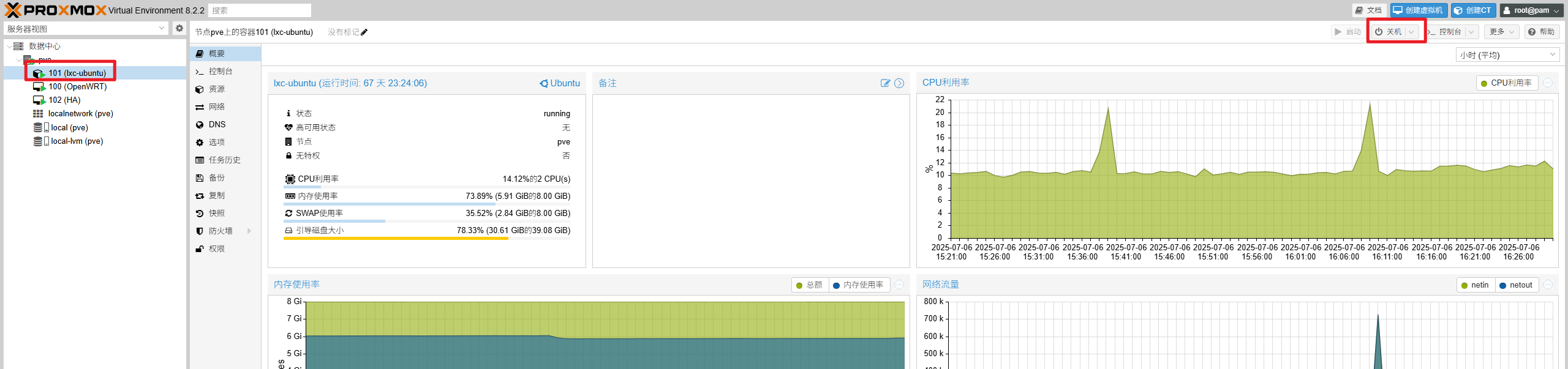This screenshot has height=369, width=1568.
Task: Expand the 关机 shutdown dropdown arrow
Action: (1411, 32)
